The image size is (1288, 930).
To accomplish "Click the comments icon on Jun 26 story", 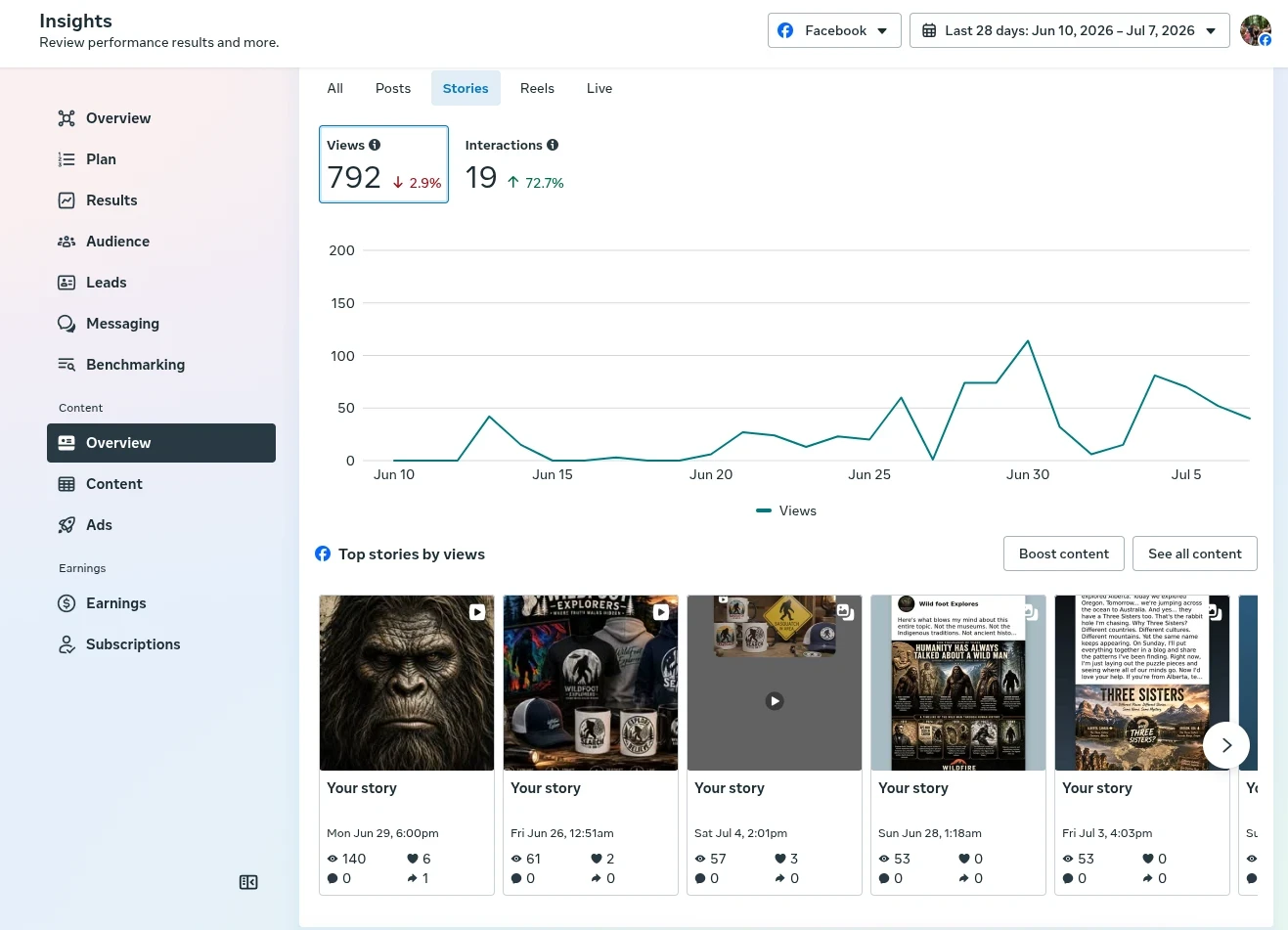I will pyautogui.click(x=516, y=878).
